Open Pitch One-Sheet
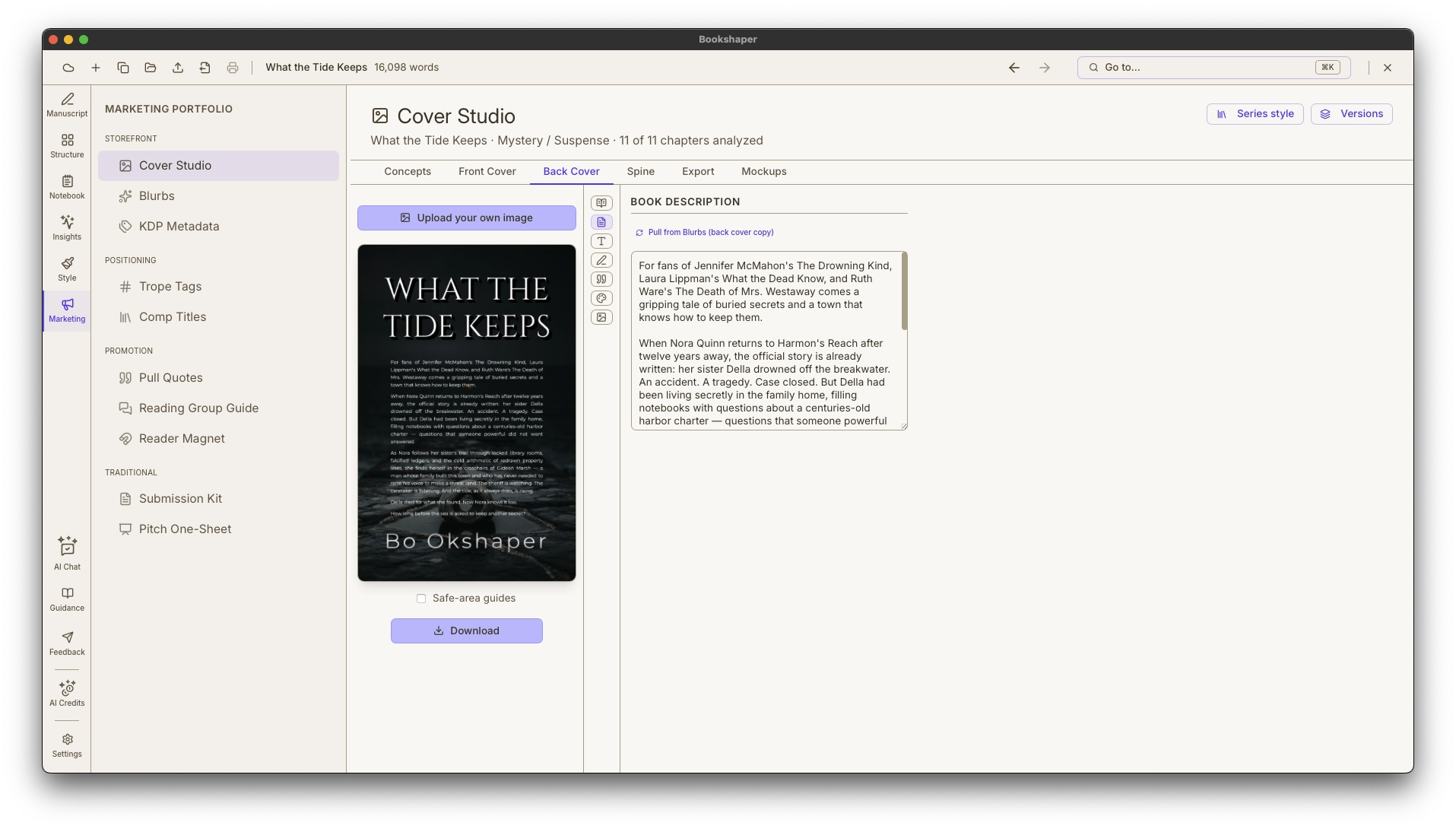Viewport: 1456px width, 829px height. click(218, 529)
